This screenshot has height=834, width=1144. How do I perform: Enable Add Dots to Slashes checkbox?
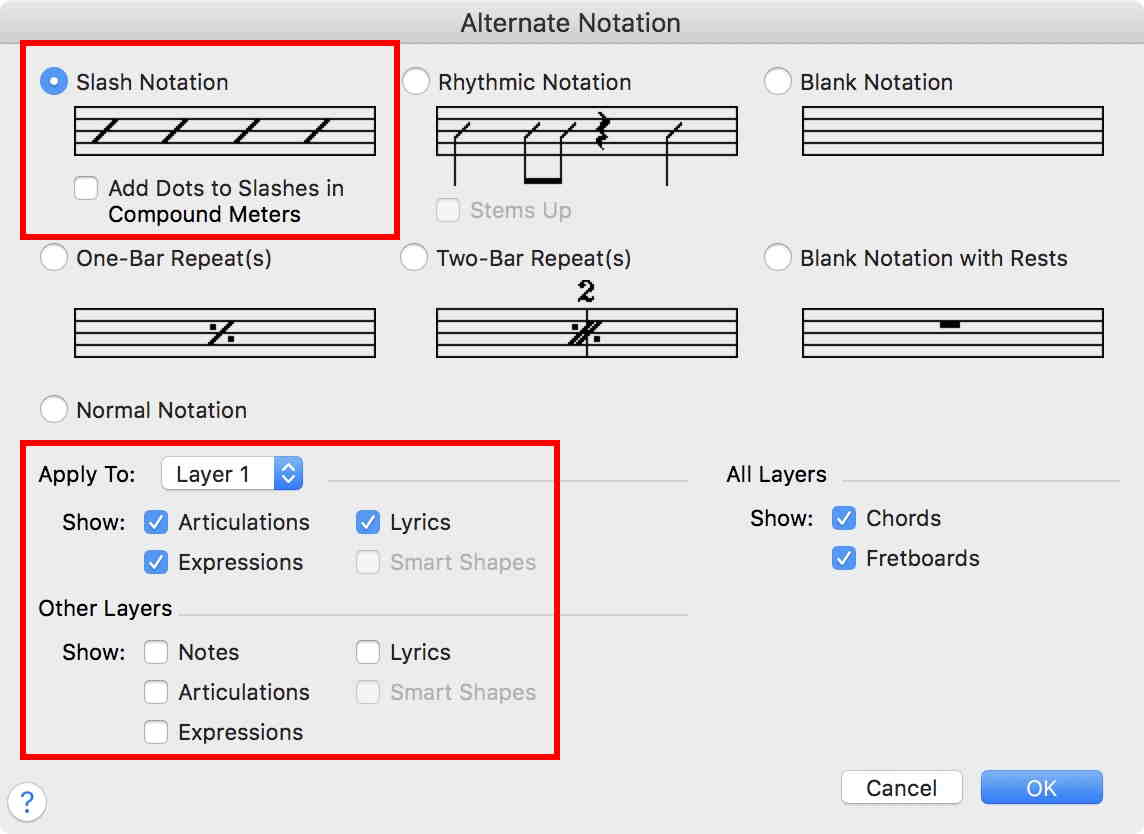pyautogui.click(x=87, y=188)
